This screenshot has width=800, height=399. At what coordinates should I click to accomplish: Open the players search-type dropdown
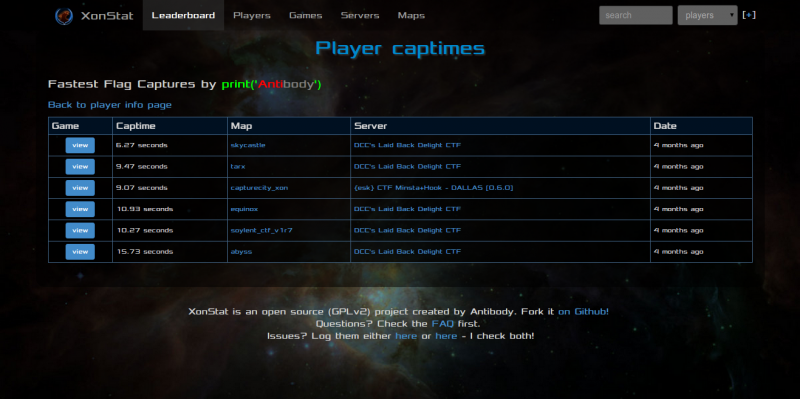[x=707, y=15]
